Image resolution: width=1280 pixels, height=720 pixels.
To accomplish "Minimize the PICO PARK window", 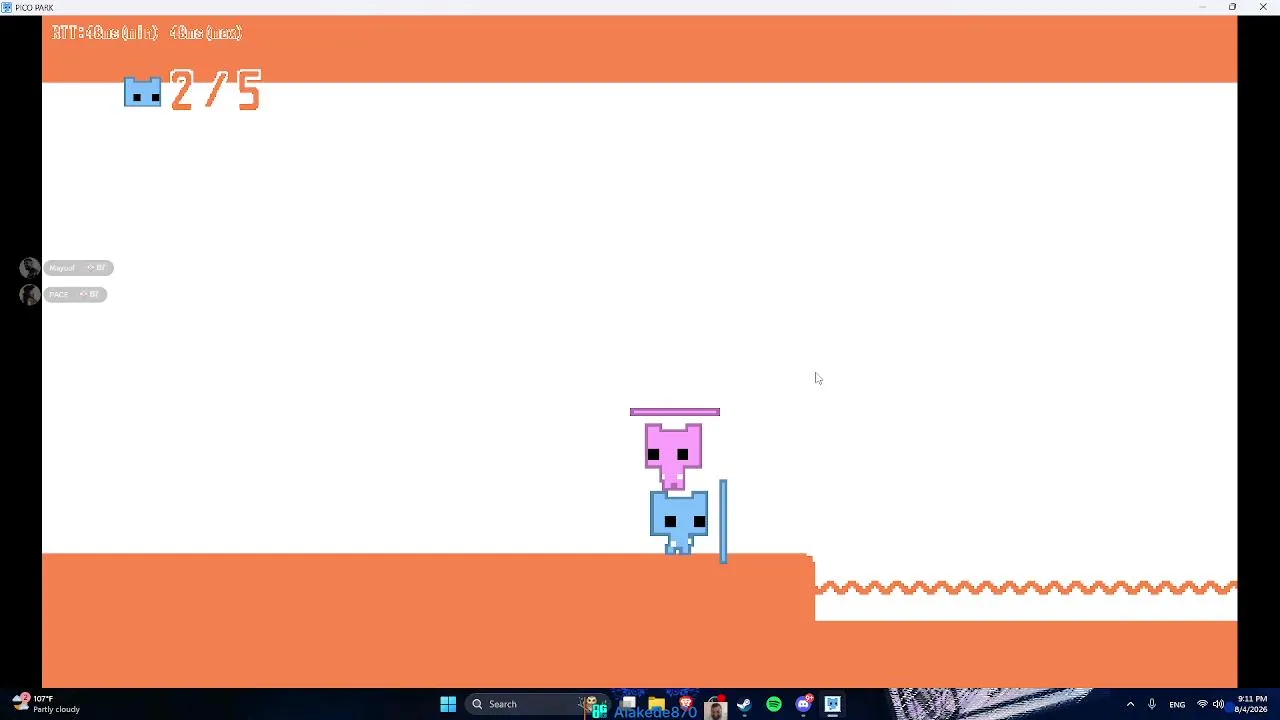I will (x=1202, y=7).
